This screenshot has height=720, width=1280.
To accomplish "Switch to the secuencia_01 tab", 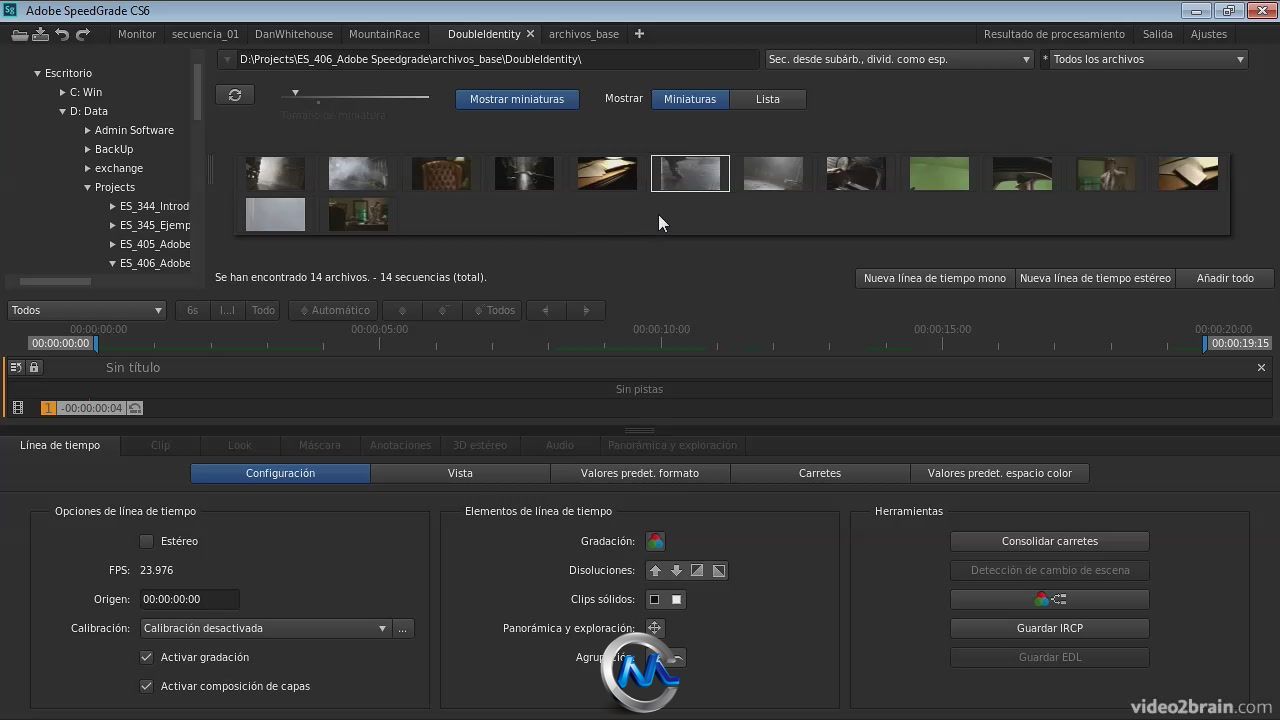I will click(x=205, y=34).
